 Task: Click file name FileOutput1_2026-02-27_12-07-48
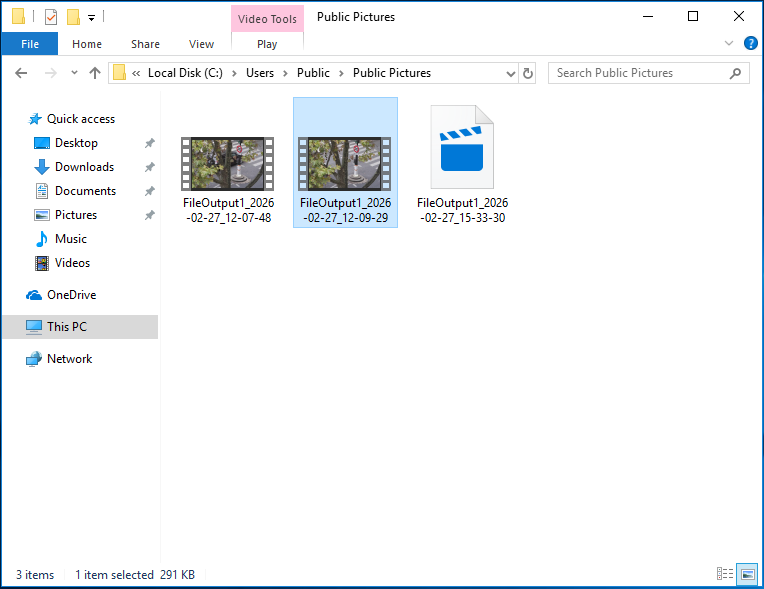point(229,210)
